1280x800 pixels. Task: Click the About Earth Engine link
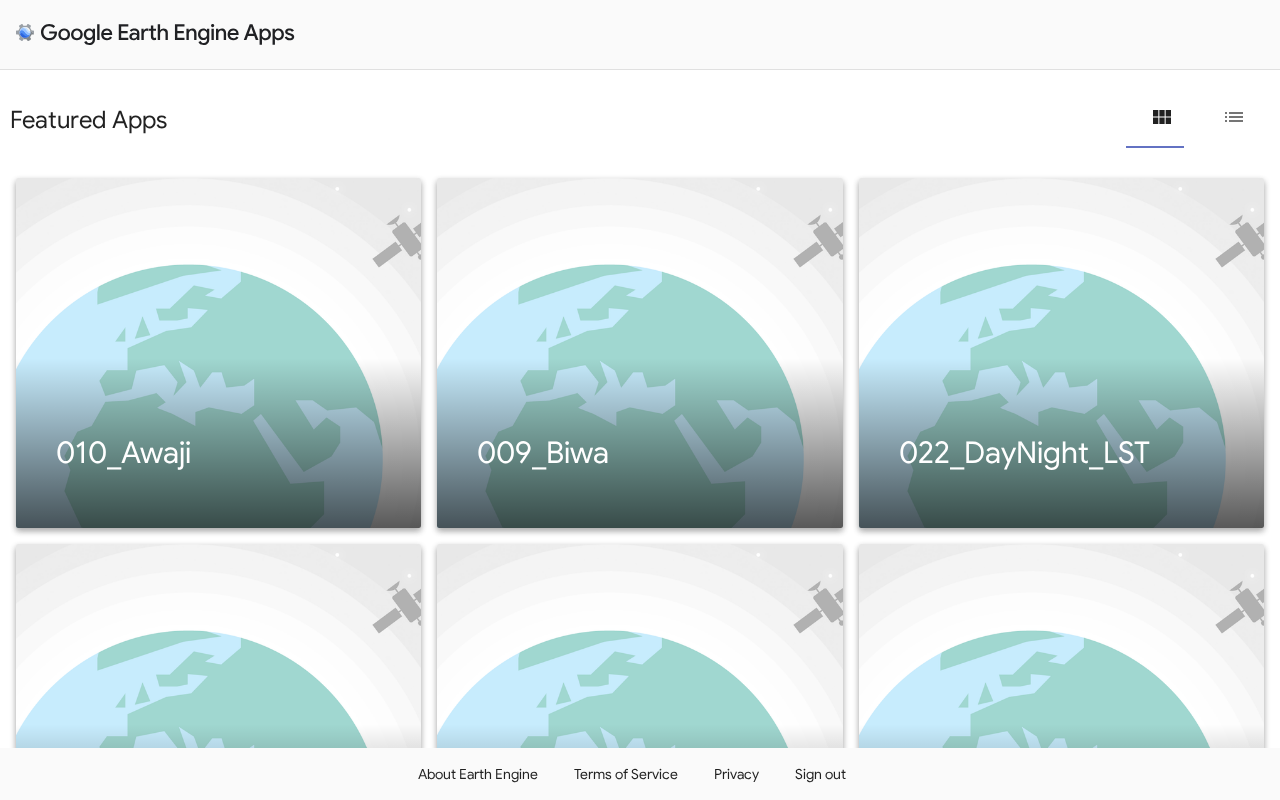(478, 774)
